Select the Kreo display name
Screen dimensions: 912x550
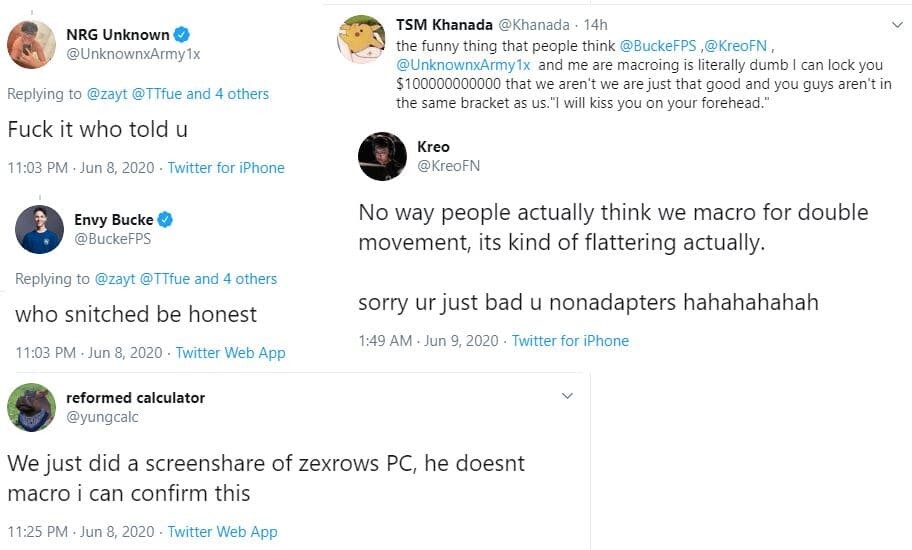coord(433,147)
